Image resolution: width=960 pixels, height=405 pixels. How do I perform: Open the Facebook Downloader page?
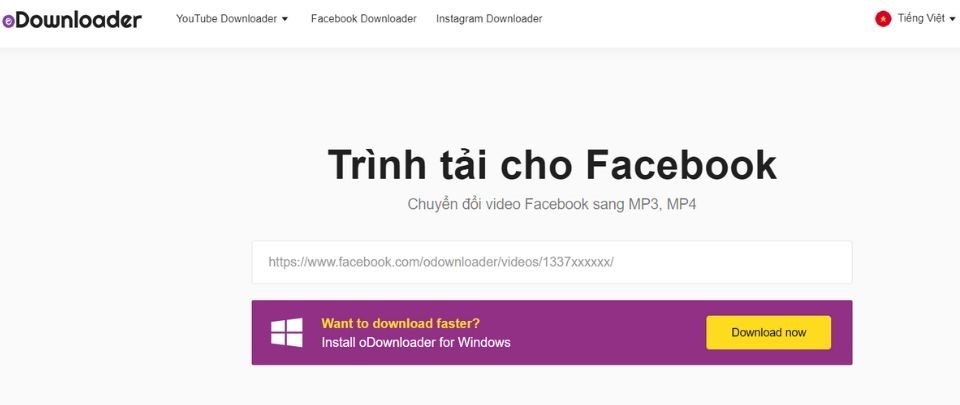[x=364, y=19]
